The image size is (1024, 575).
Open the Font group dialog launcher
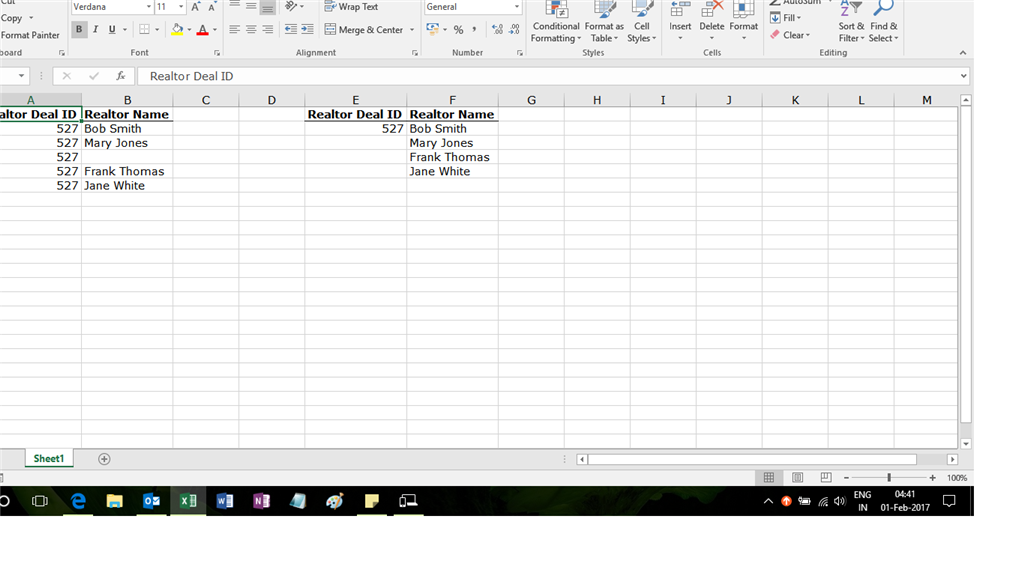pyautogui.click(x=217, y=53)
